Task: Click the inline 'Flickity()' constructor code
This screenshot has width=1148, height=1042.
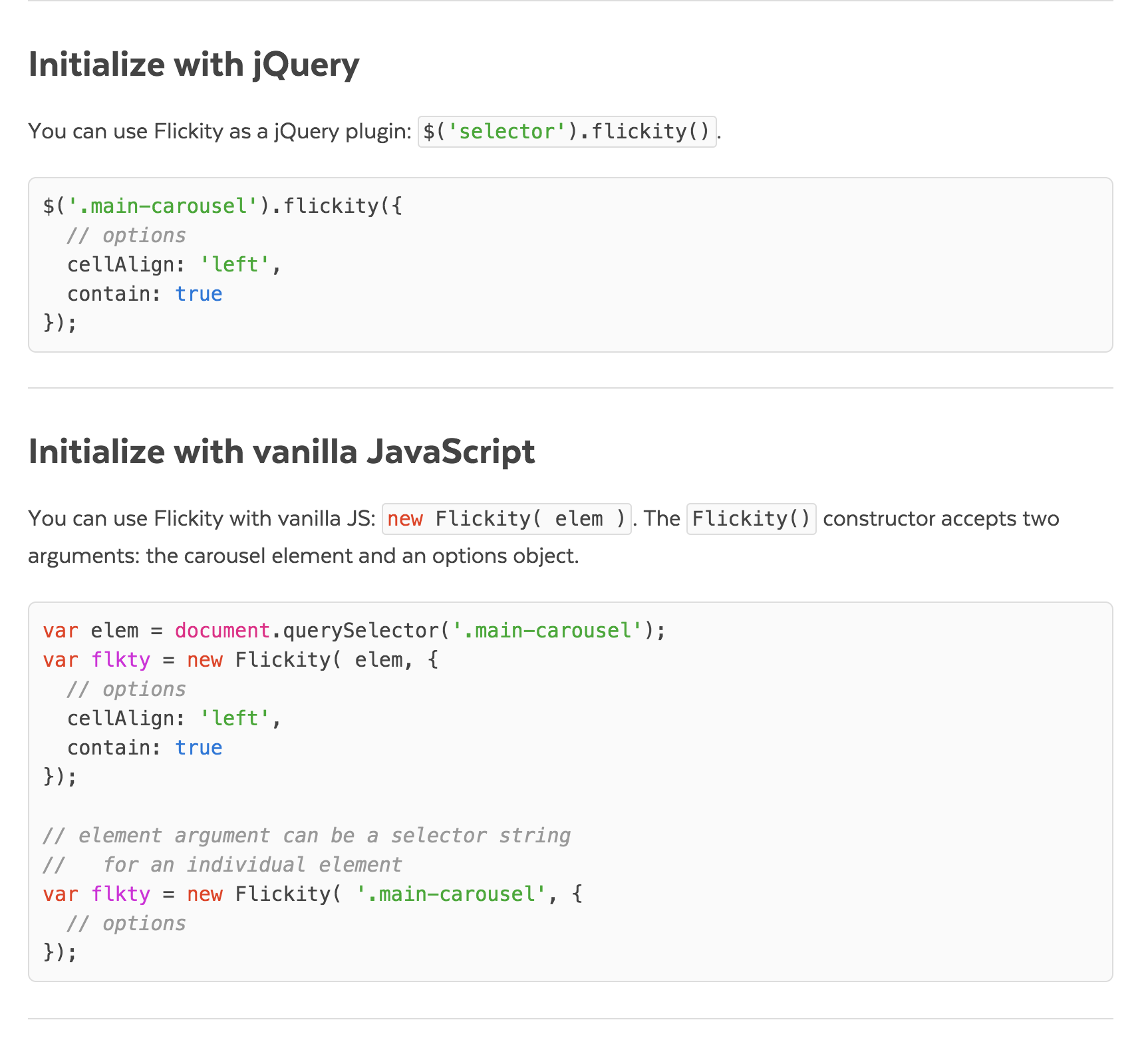Action: coord(751,518)
